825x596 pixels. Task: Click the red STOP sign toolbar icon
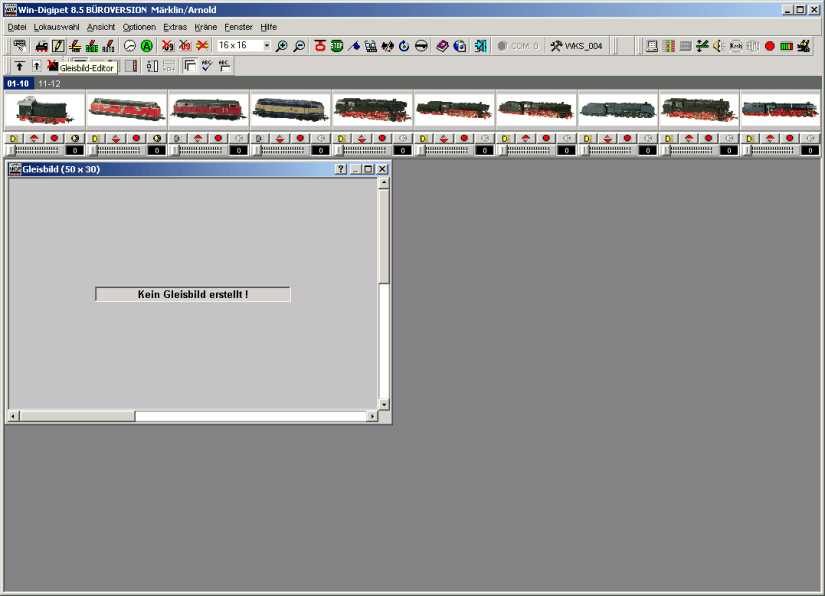[318, 45]
